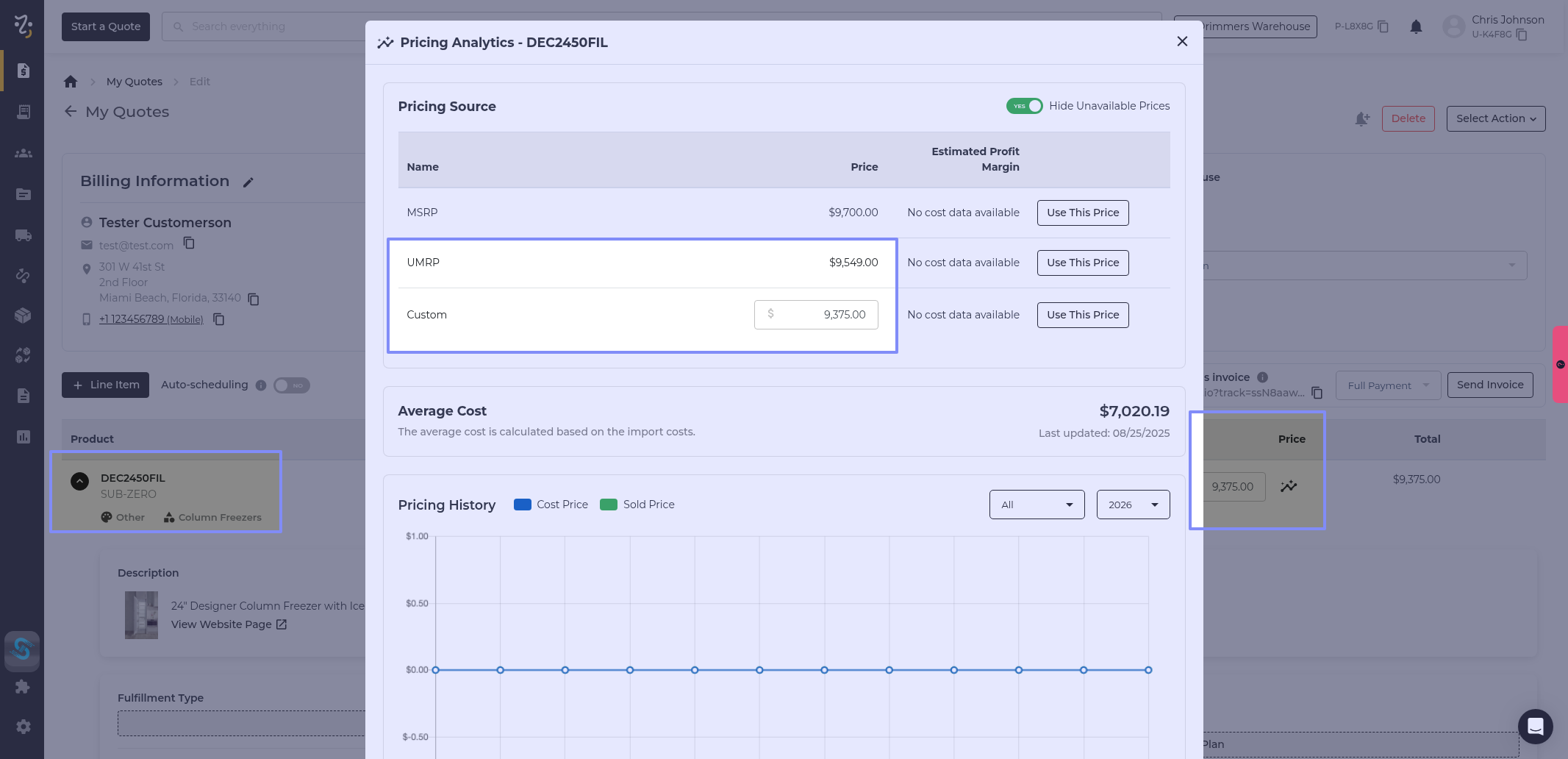Click the green Sold Price legend swatch
The image size is (1568, 759).
609,505
